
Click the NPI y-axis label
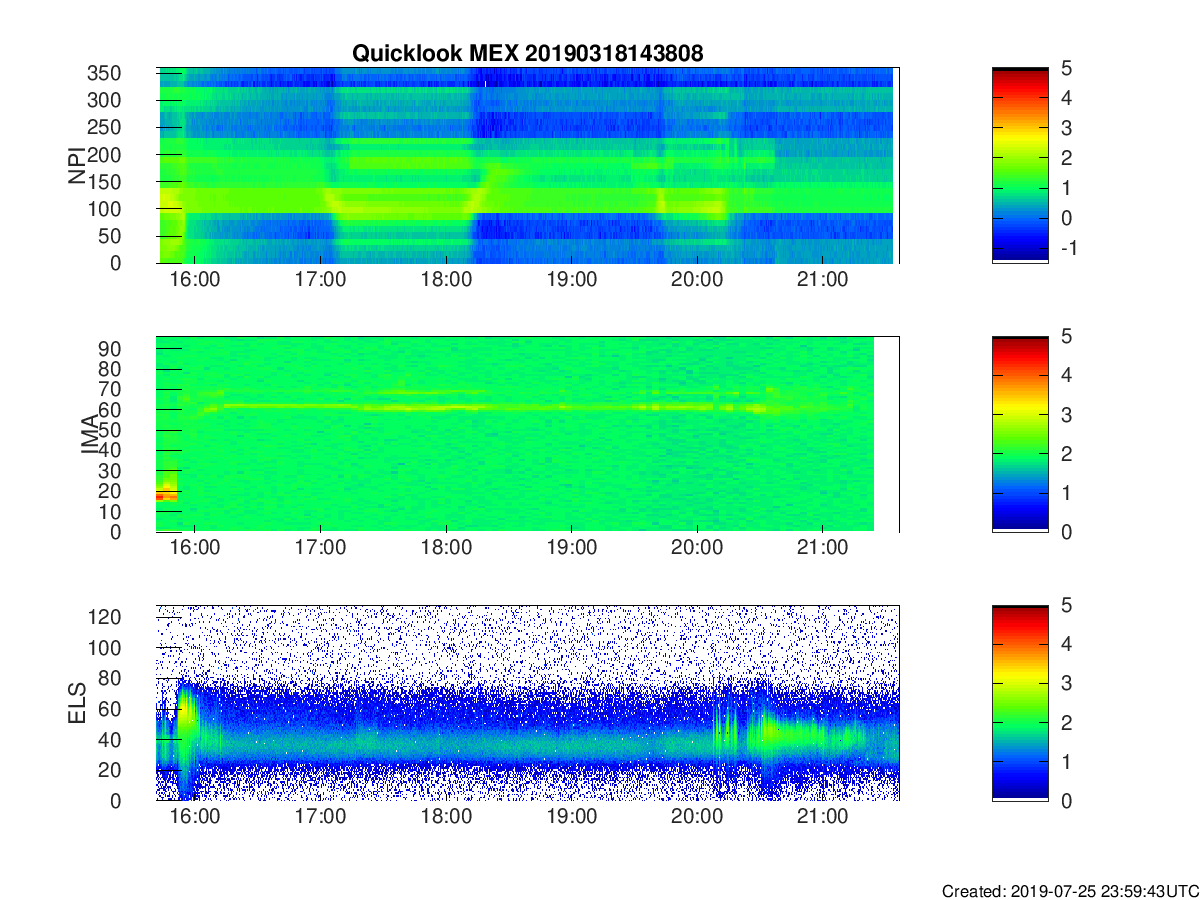(78, 166)
